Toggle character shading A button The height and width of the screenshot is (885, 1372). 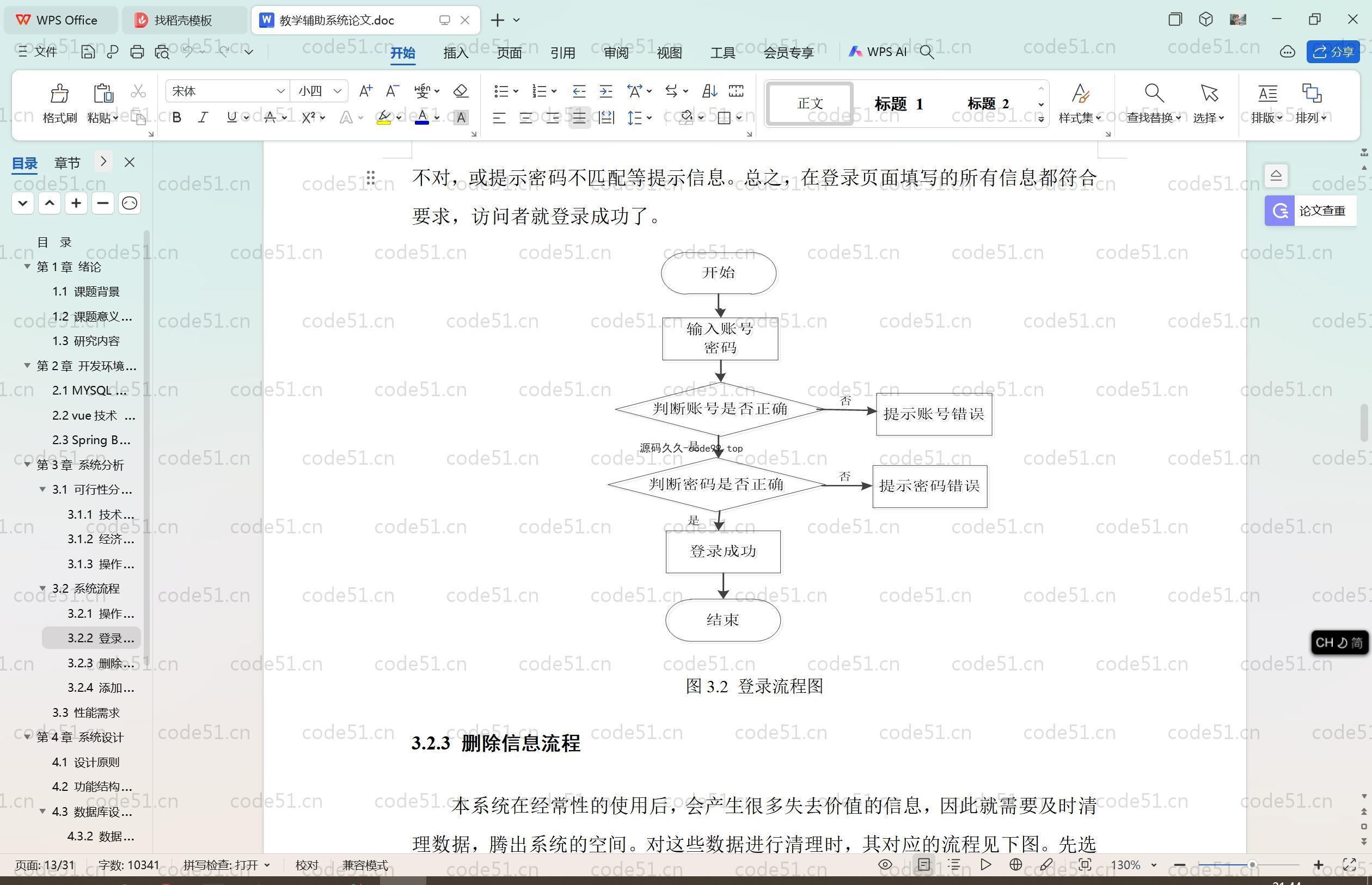(461, 117)
